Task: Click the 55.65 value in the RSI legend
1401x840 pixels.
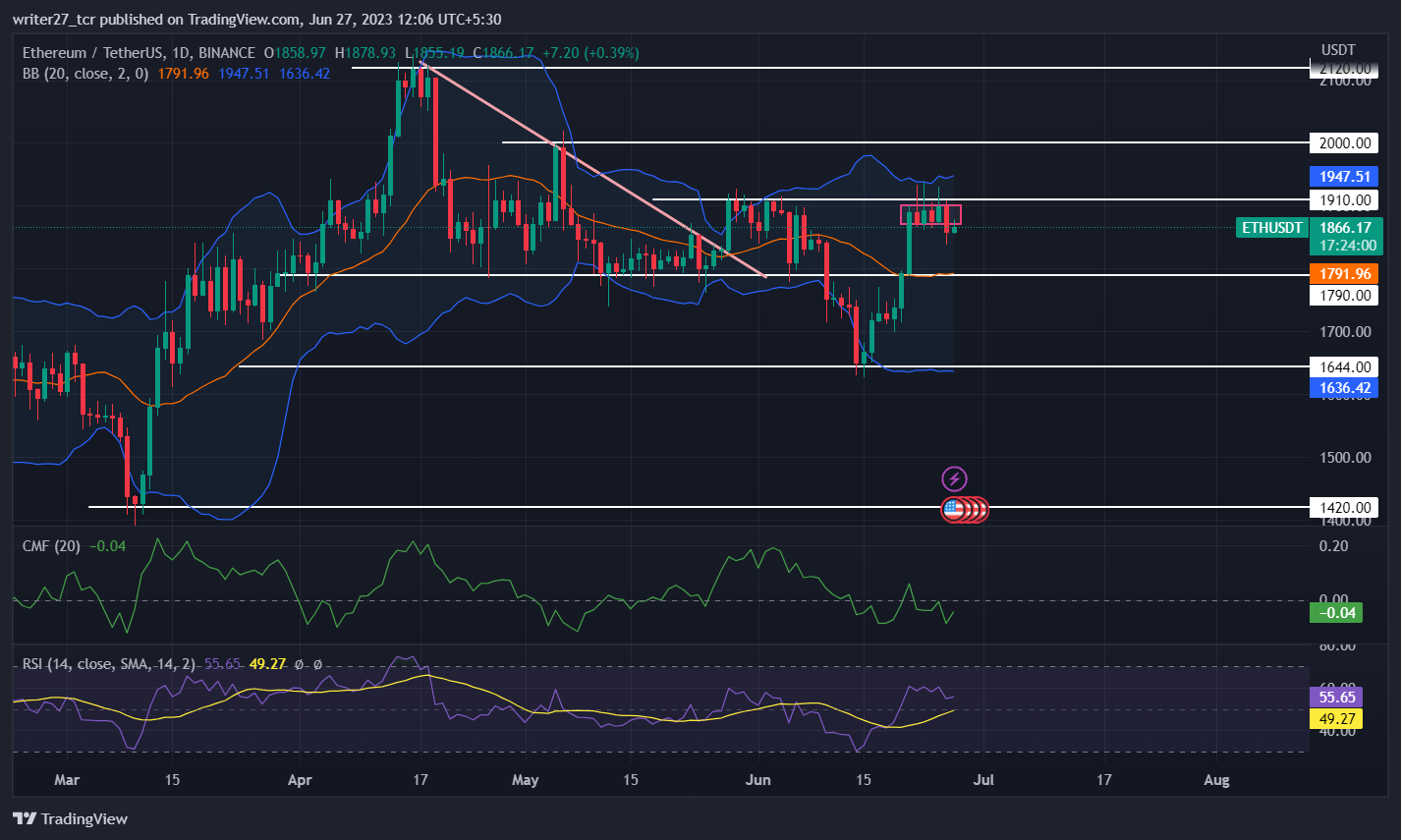Action: click(222, 664)
